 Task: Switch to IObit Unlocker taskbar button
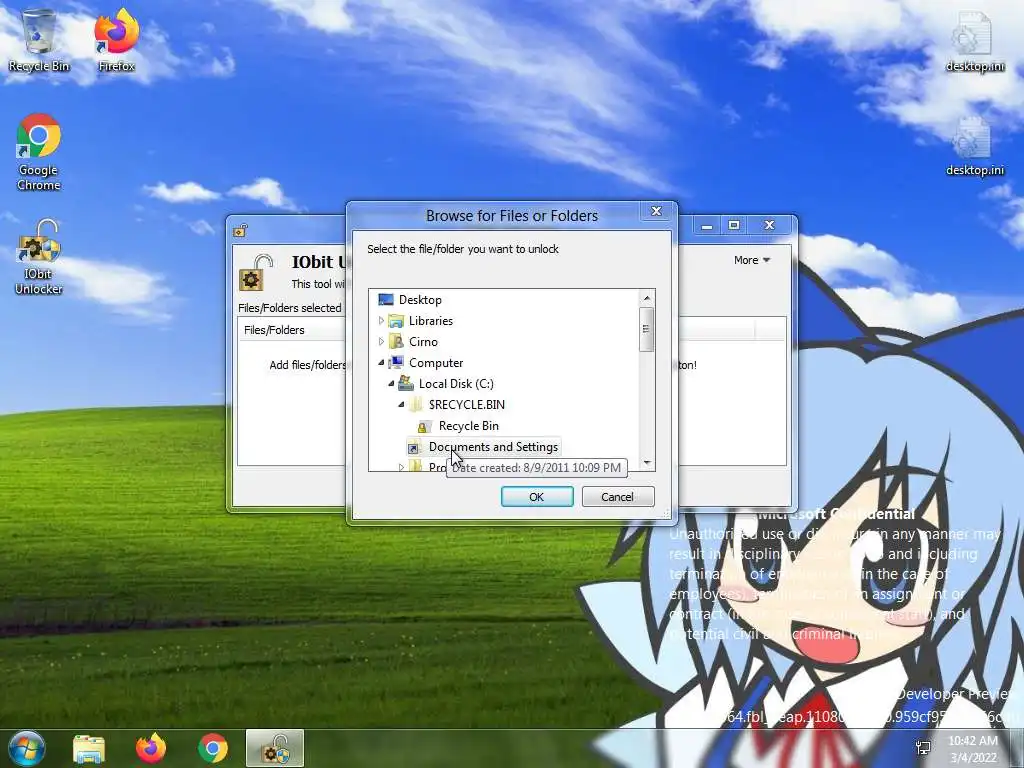275,748
